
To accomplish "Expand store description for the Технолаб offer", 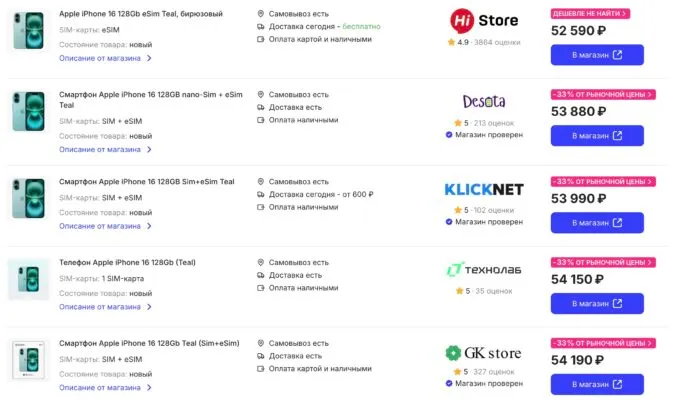I will click(x=105, y=306).
